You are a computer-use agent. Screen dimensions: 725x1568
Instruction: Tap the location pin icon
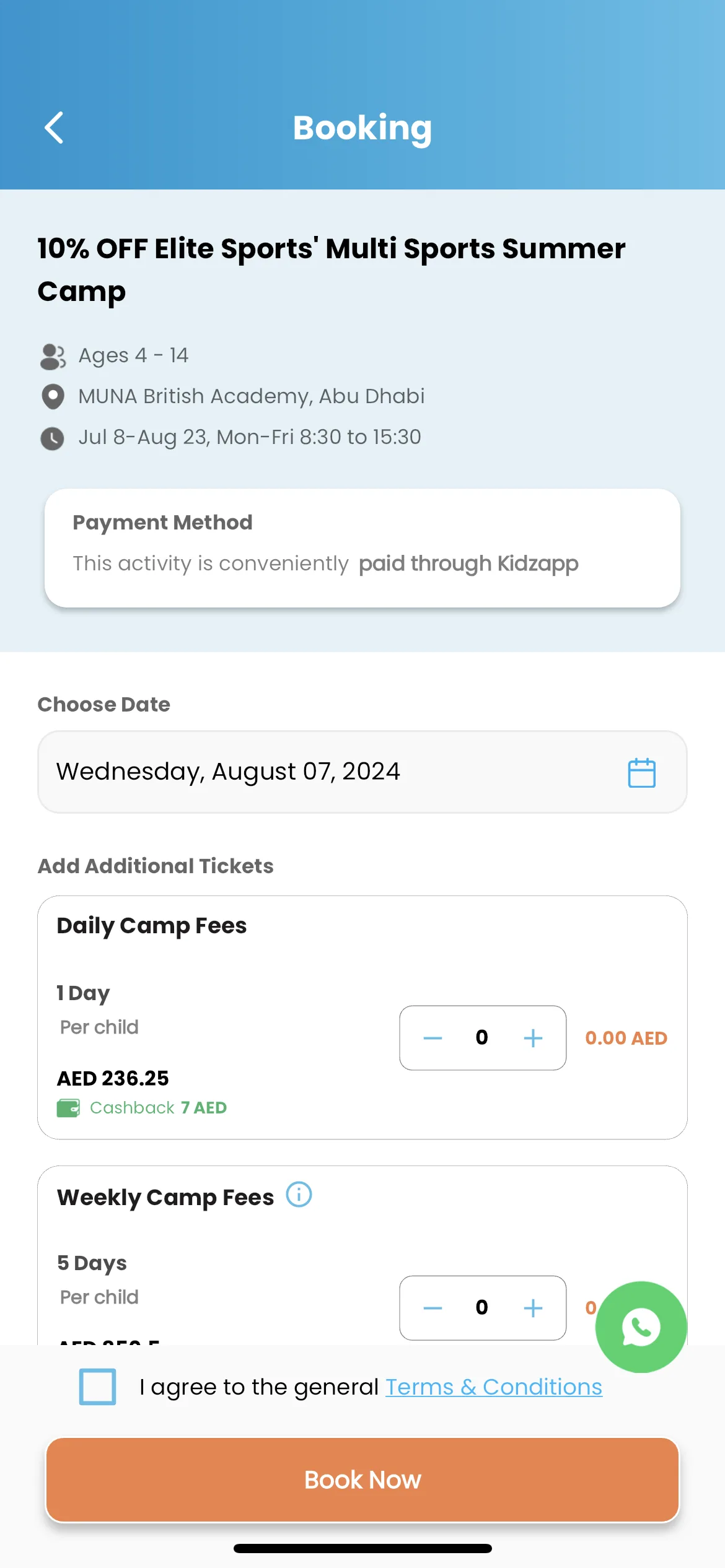pos(53,397)
